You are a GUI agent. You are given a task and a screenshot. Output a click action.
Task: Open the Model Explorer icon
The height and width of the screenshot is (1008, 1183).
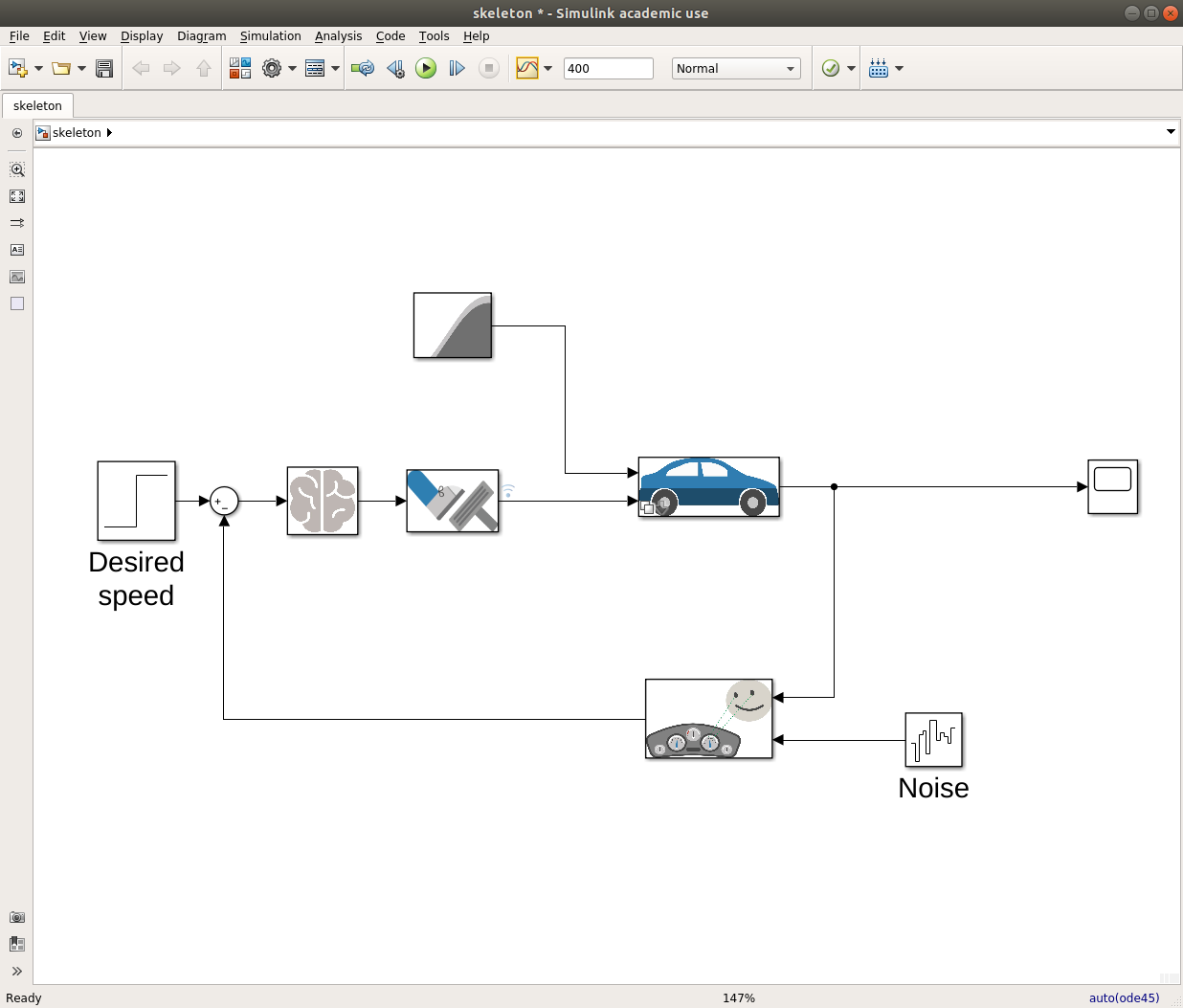pyautogui.click(x=315, y=68)
